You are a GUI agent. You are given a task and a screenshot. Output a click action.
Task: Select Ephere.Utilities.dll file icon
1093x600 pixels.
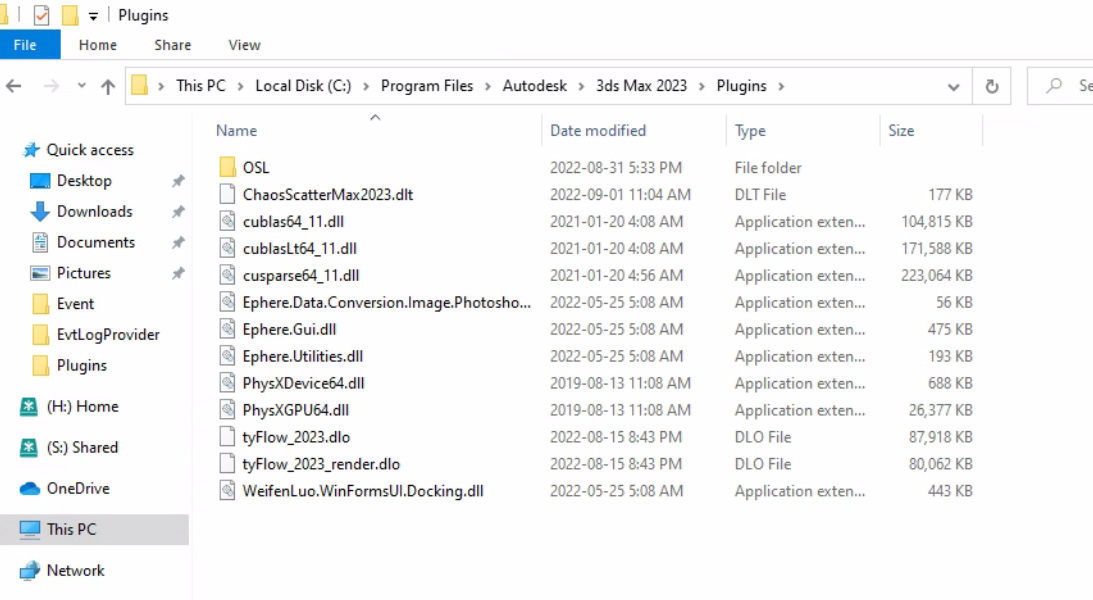point(227,356)
